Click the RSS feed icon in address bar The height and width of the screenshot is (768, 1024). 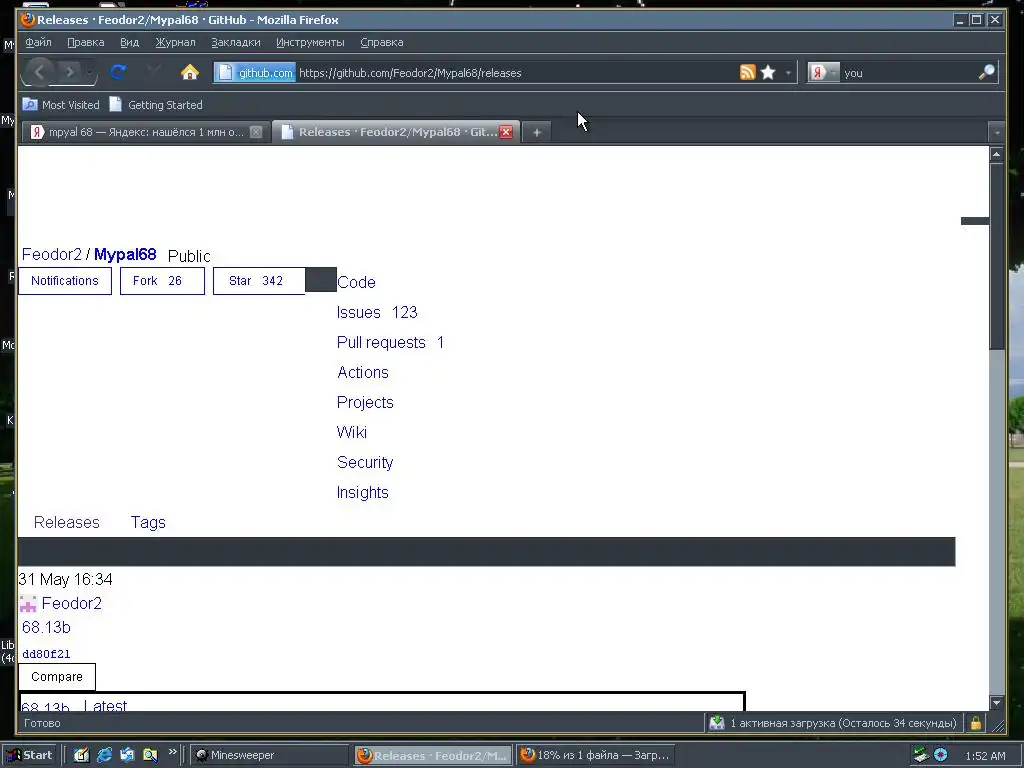748,72
